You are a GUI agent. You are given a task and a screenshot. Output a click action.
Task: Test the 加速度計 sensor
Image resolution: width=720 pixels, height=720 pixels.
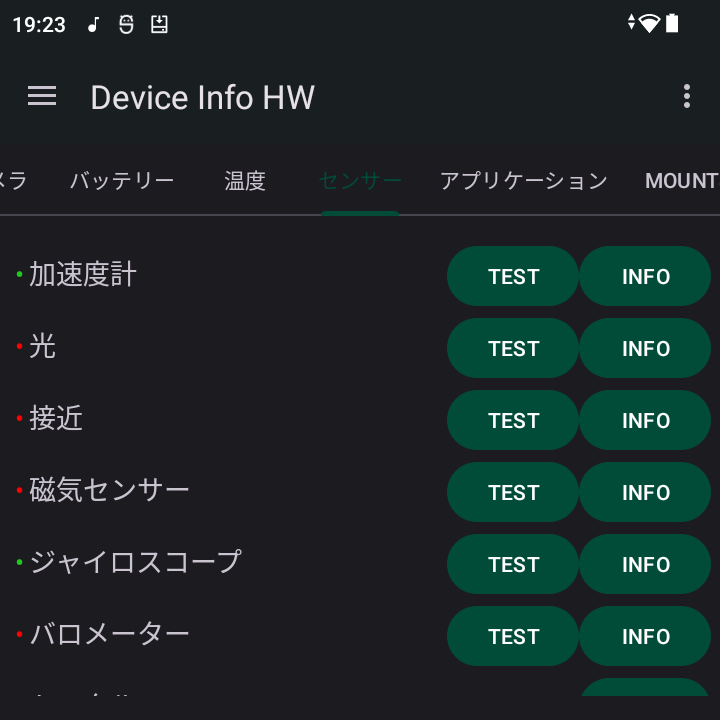[x=513, y=276]
